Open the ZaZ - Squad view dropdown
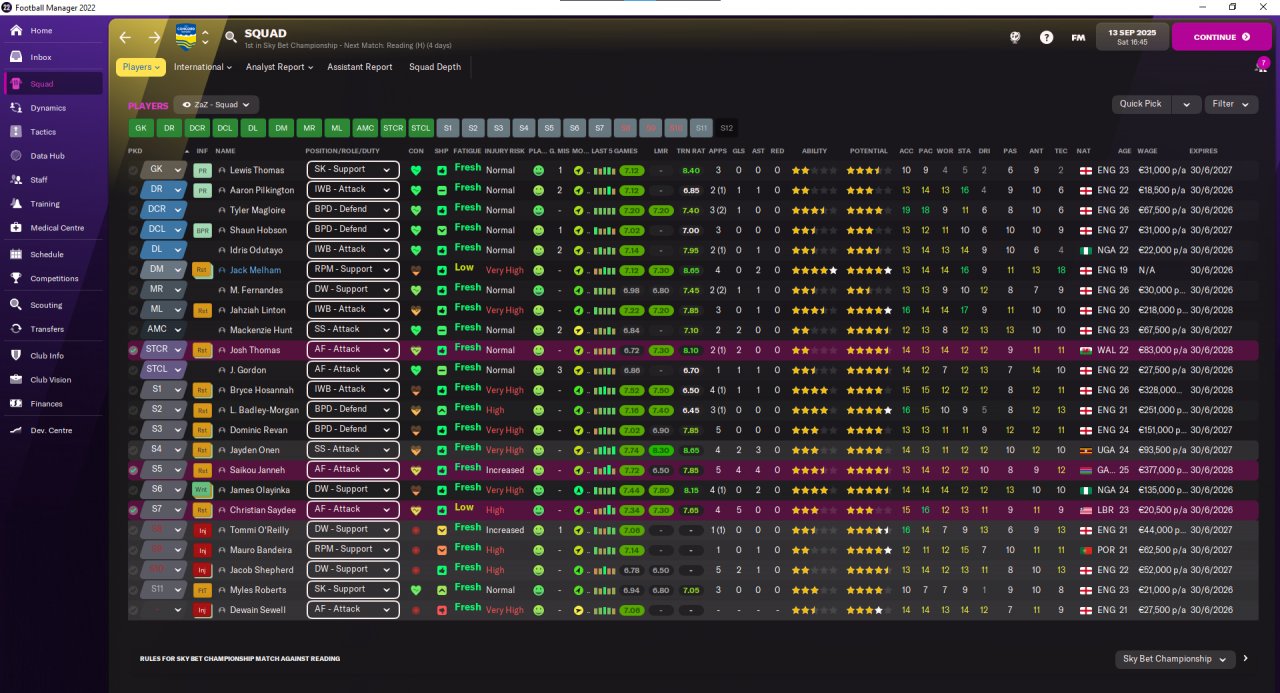The image size is (1280, 693). click(x=216, y=104)
